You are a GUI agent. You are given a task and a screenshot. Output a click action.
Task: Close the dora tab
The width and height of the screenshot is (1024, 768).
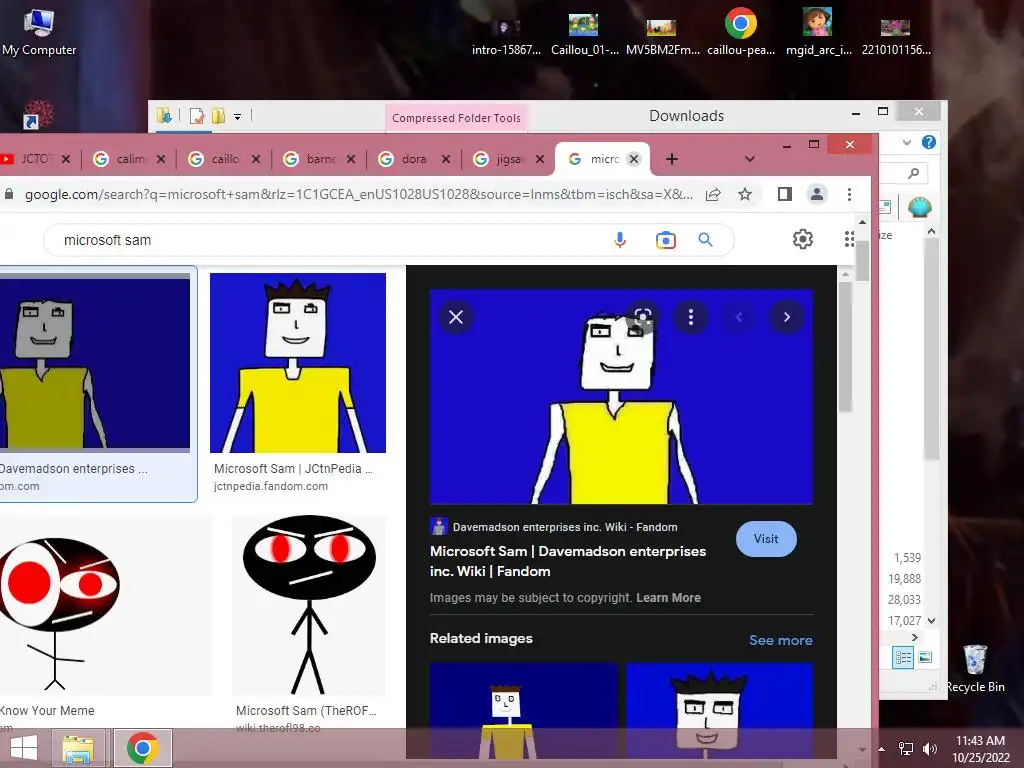pyautogui.click(x=445, y=159)
